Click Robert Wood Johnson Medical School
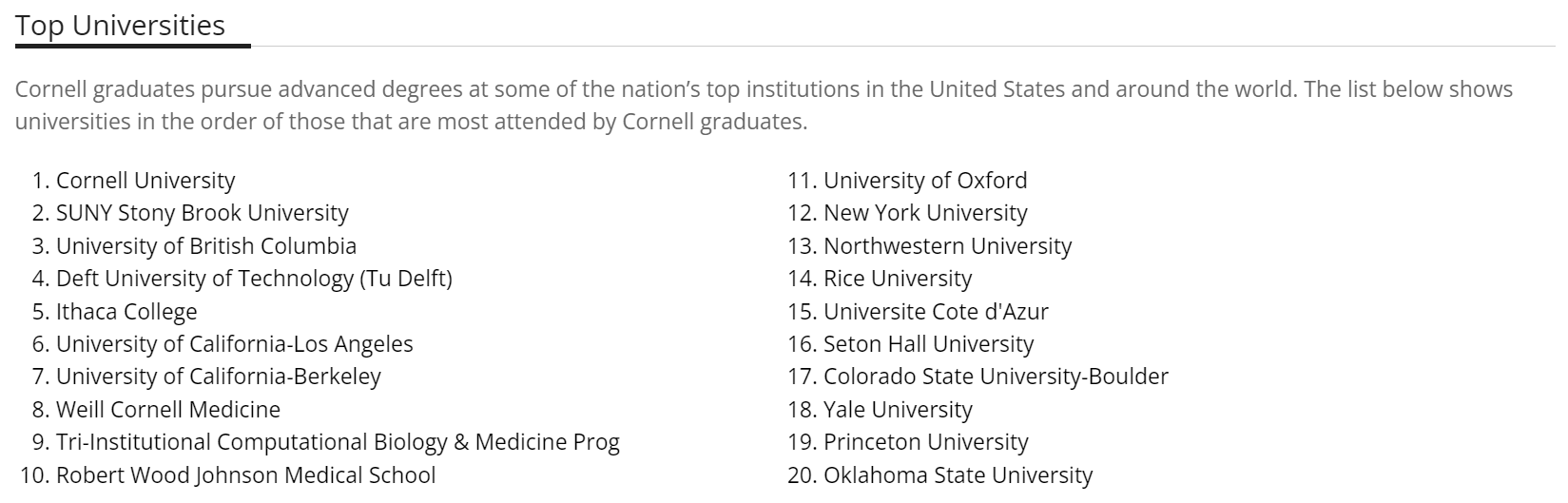Viewport: 1568px width, 503px height. click(x=246, y=475)
